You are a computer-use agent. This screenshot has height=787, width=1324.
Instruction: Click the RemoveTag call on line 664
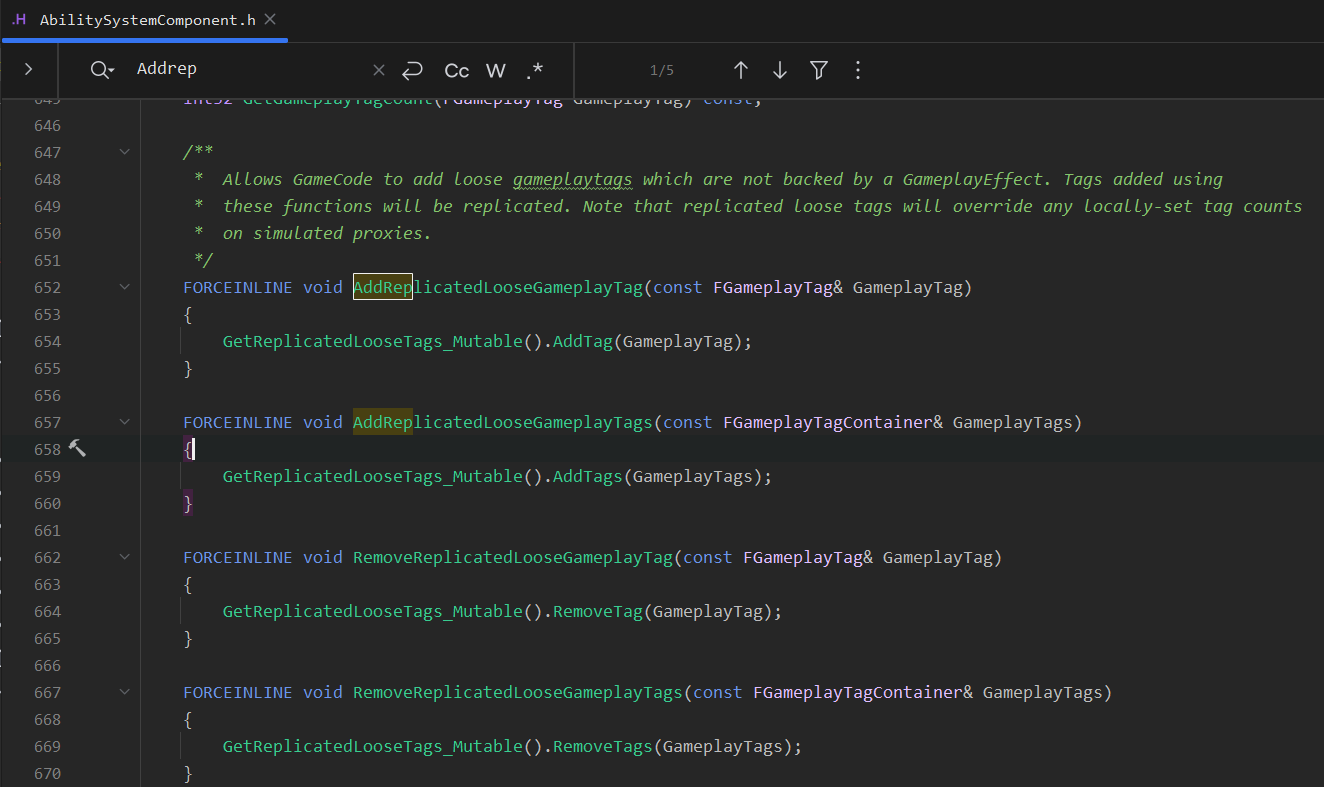(x=598, y=611)
